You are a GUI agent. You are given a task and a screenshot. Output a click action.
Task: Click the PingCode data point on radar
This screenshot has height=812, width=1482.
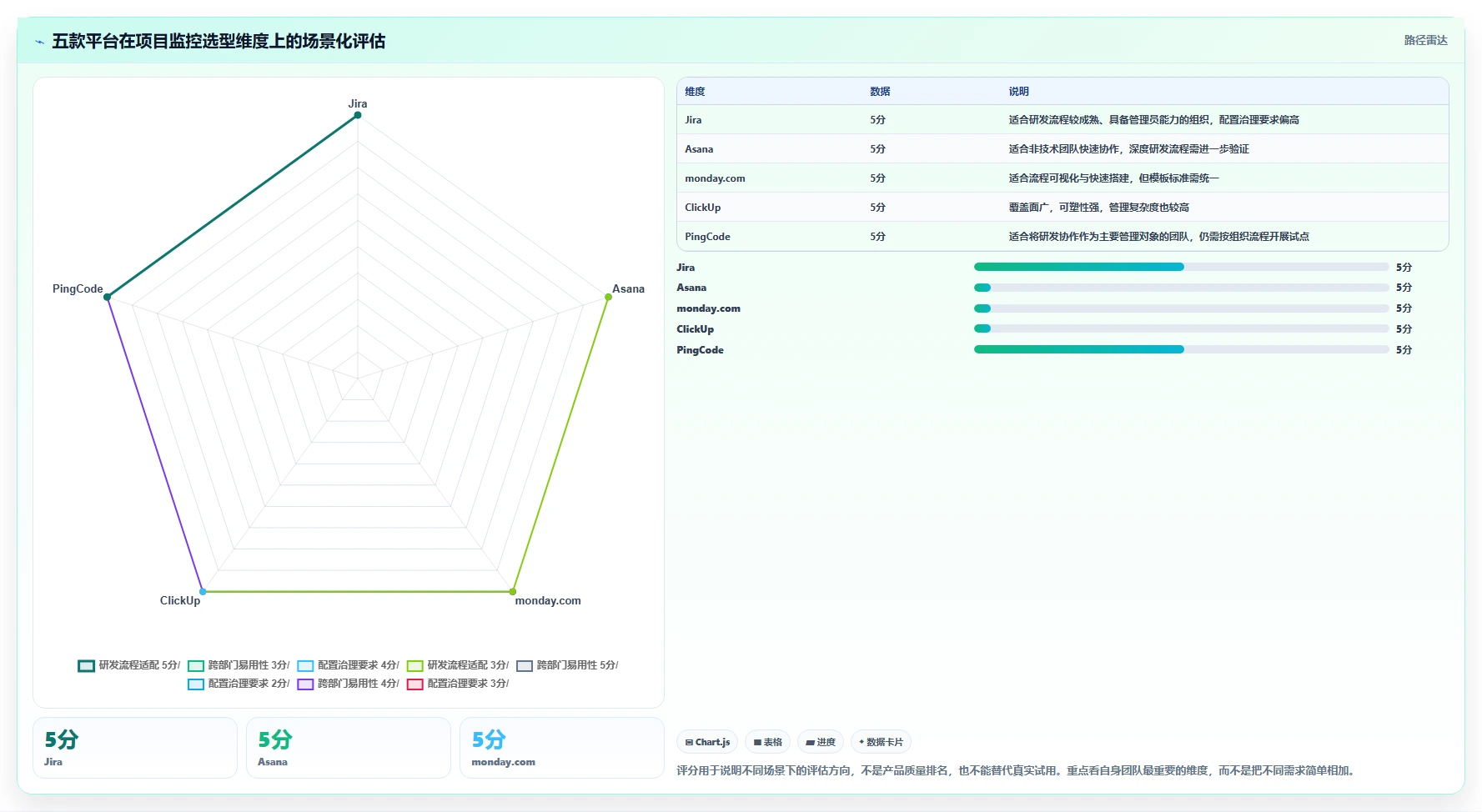107,297
